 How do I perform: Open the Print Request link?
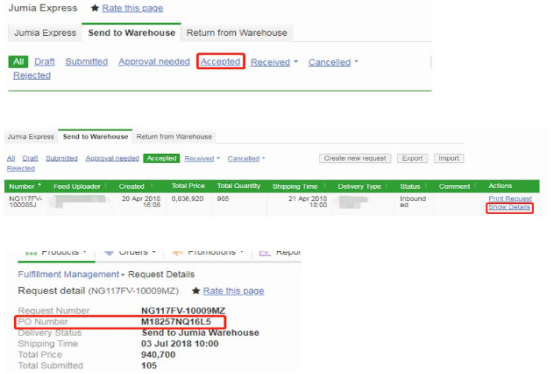pyautogui.click(x=510, y=199)
